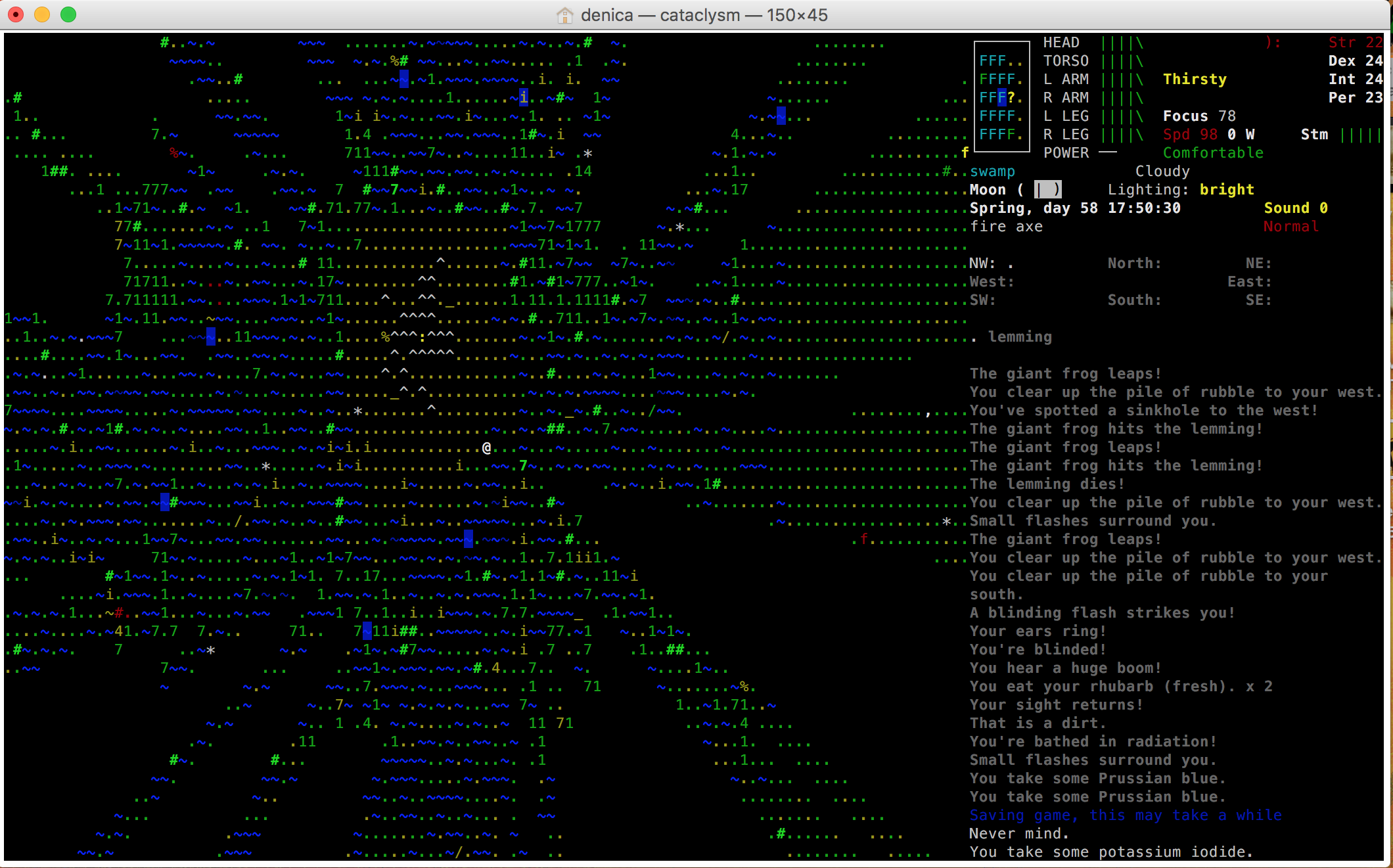Click the R LEG status label
This screenshot has height=868, width=1393.
[x=1066, y=135]
